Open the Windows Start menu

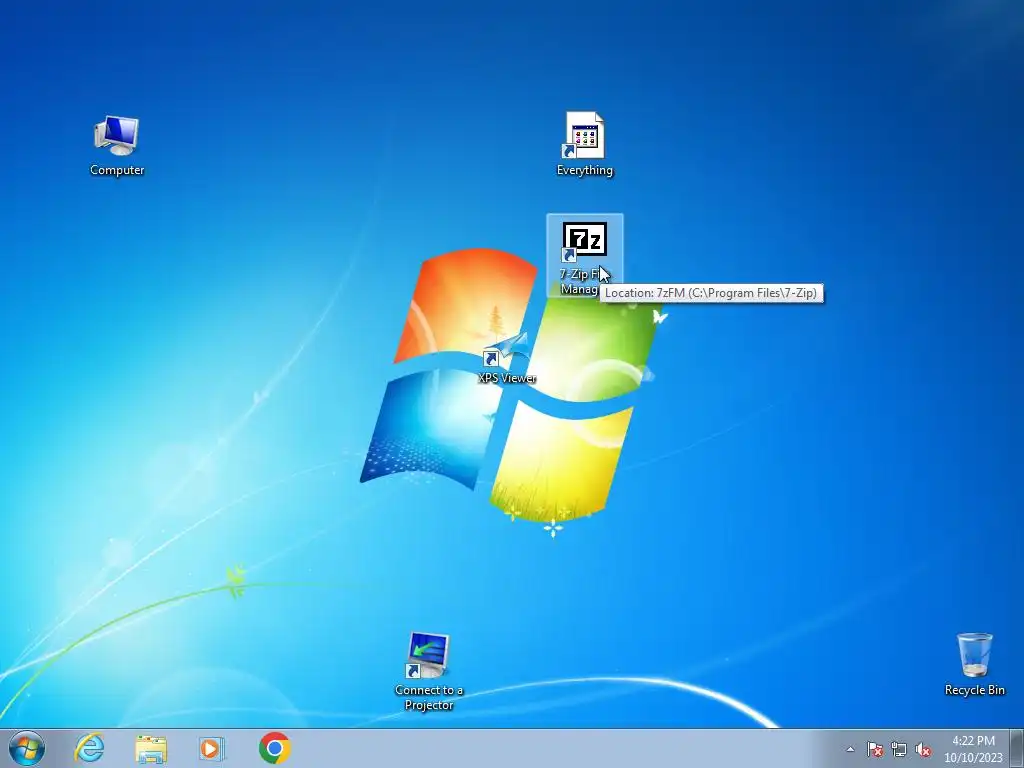click(27, 748)
